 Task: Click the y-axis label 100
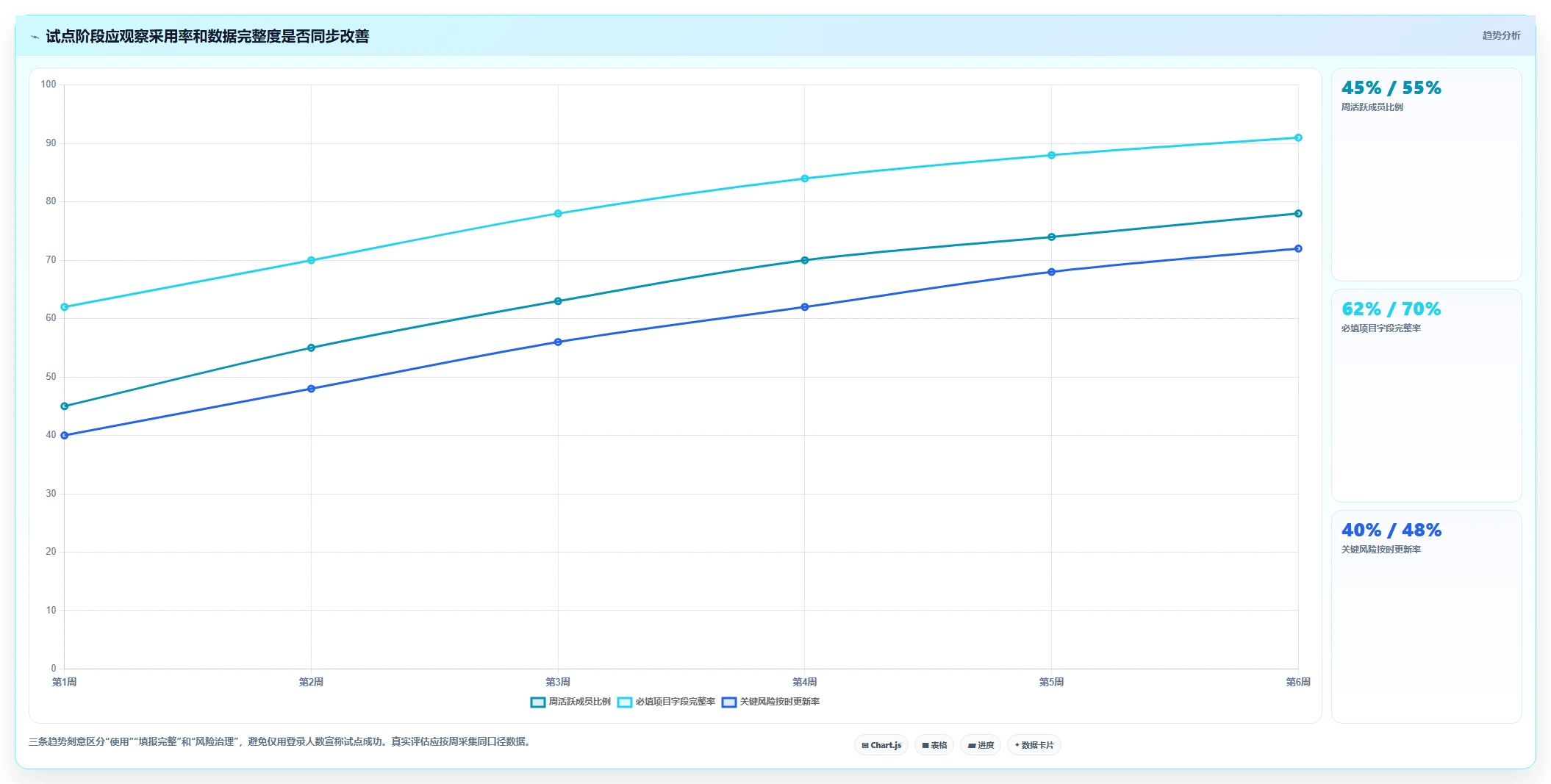point(49,84)
